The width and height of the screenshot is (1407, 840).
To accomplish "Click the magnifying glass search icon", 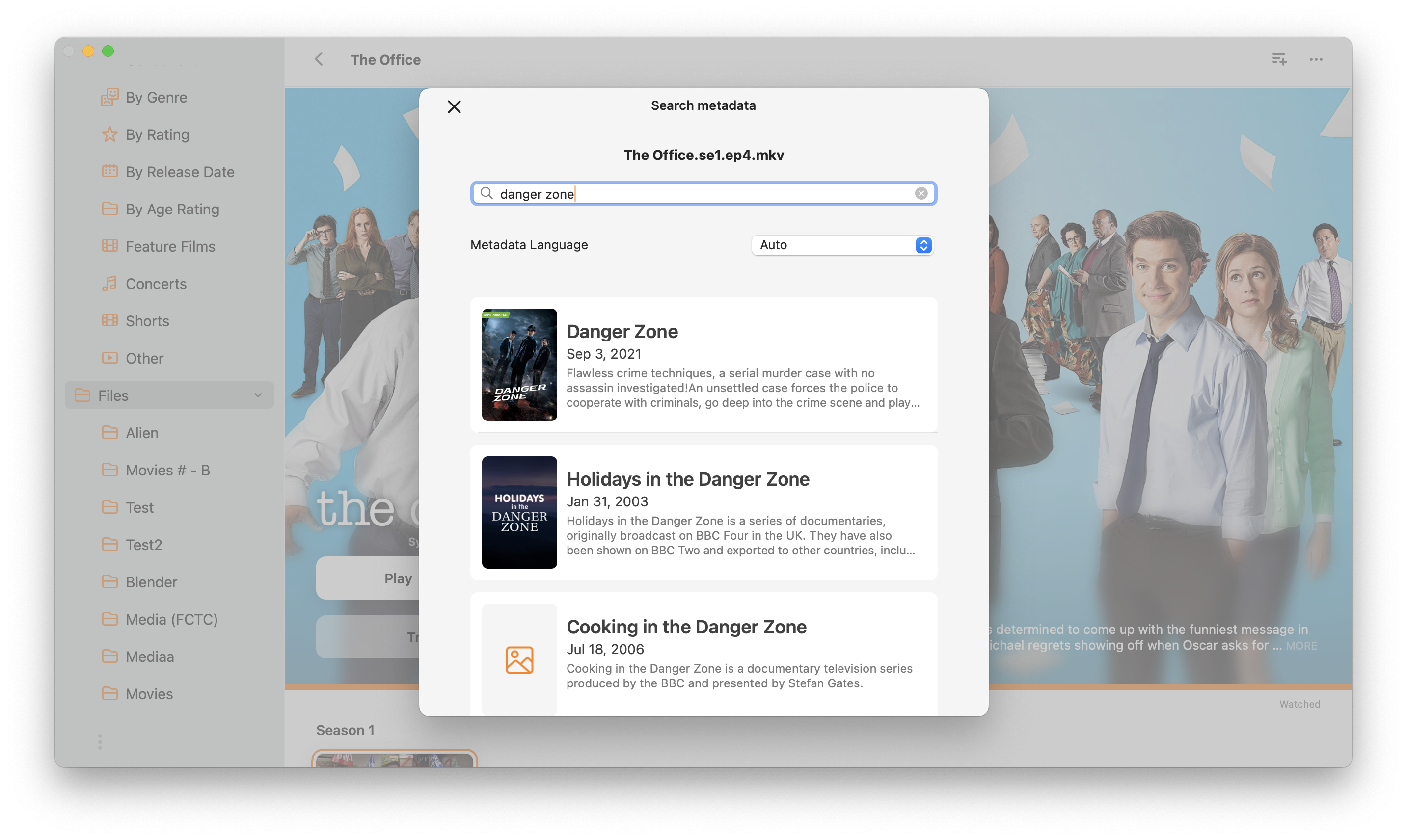I will coord(487,194).
